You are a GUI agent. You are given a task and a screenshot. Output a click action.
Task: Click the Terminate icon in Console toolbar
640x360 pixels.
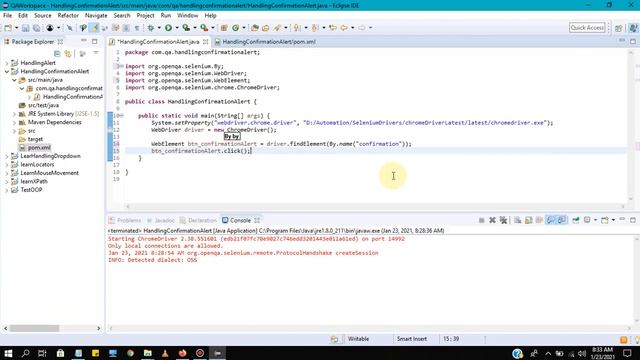[x=482, y=220]
